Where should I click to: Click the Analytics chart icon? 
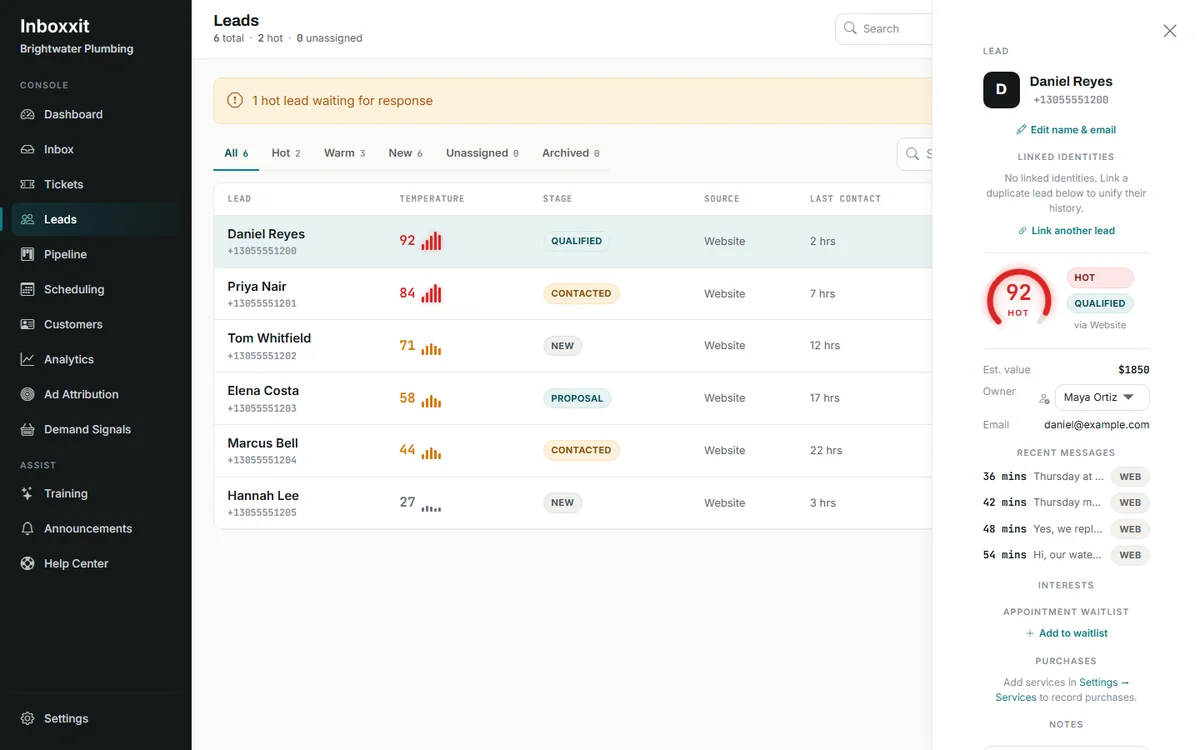pos(28,359)
